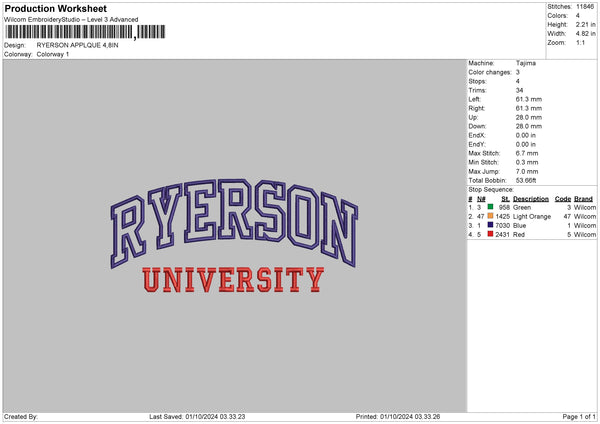Click 'Wilcom EmbroideryStudio – Level 3 Advanced' text
600x424 pixels.
[x=71, y=20]
